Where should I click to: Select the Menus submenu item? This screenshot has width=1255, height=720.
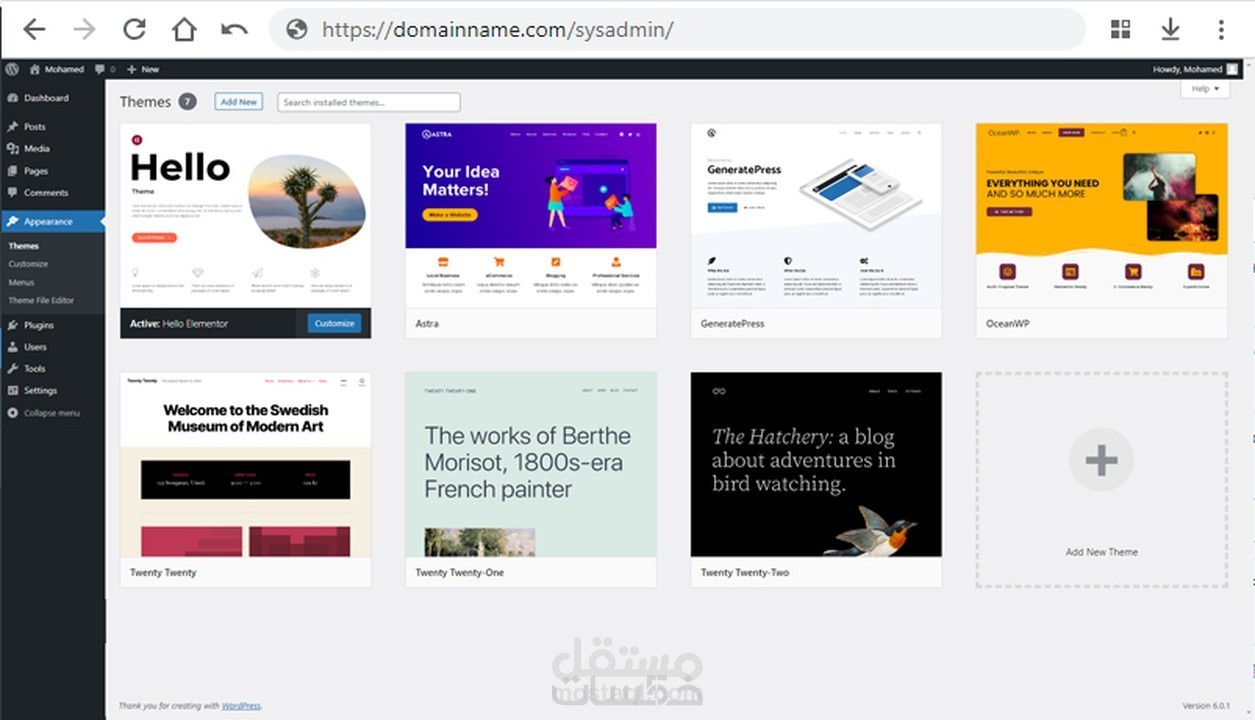21,282
